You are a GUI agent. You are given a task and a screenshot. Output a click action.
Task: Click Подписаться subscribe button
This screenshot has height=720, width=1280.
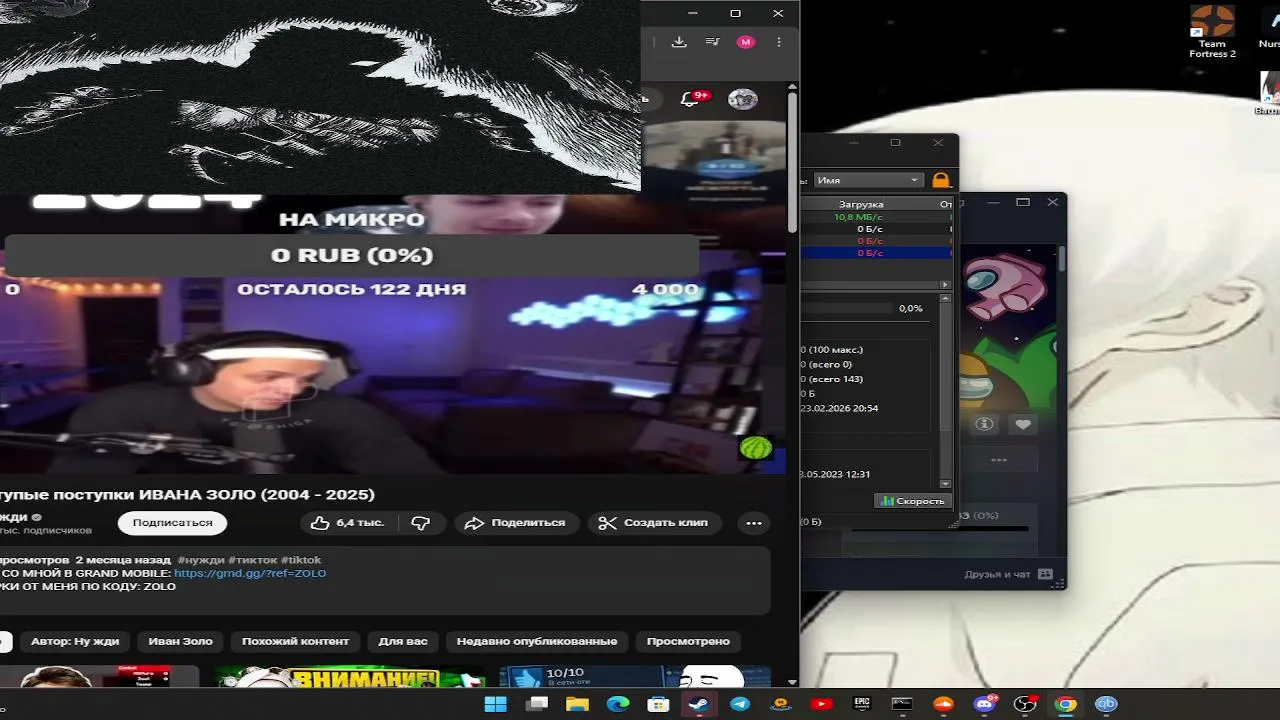(x=173, y=523)
